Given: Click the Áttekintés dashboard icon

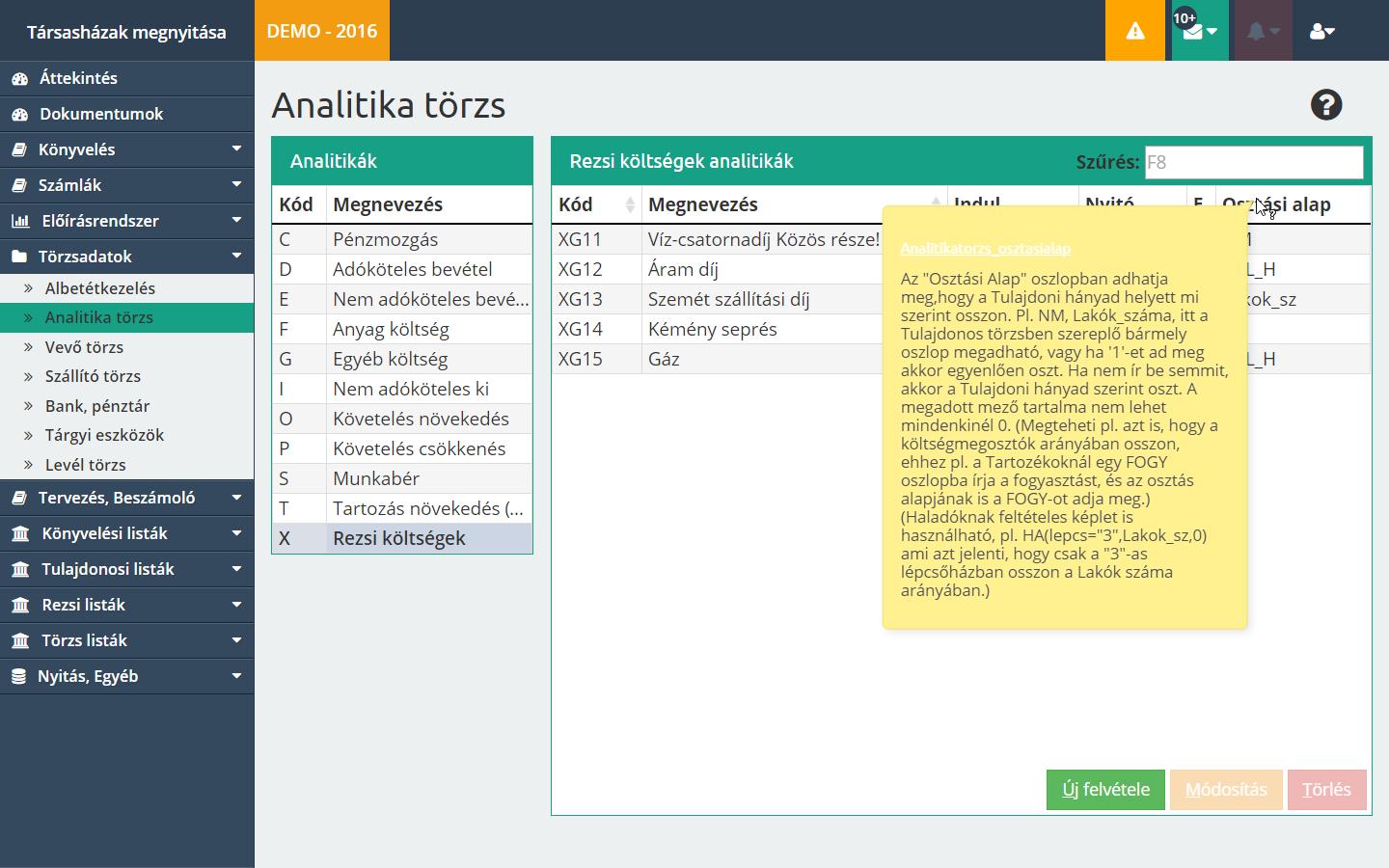Looking at the screenshot, I should coord(20,79).
